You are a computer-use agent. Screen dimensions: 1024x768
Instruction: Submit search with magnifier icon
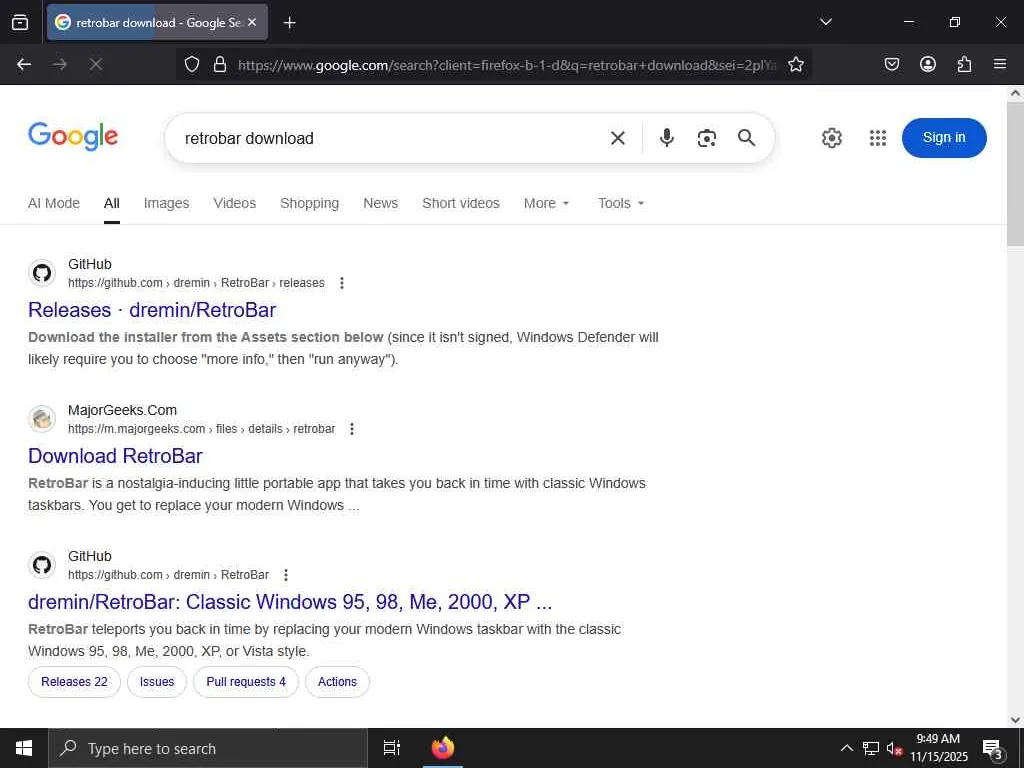[746, 138]
